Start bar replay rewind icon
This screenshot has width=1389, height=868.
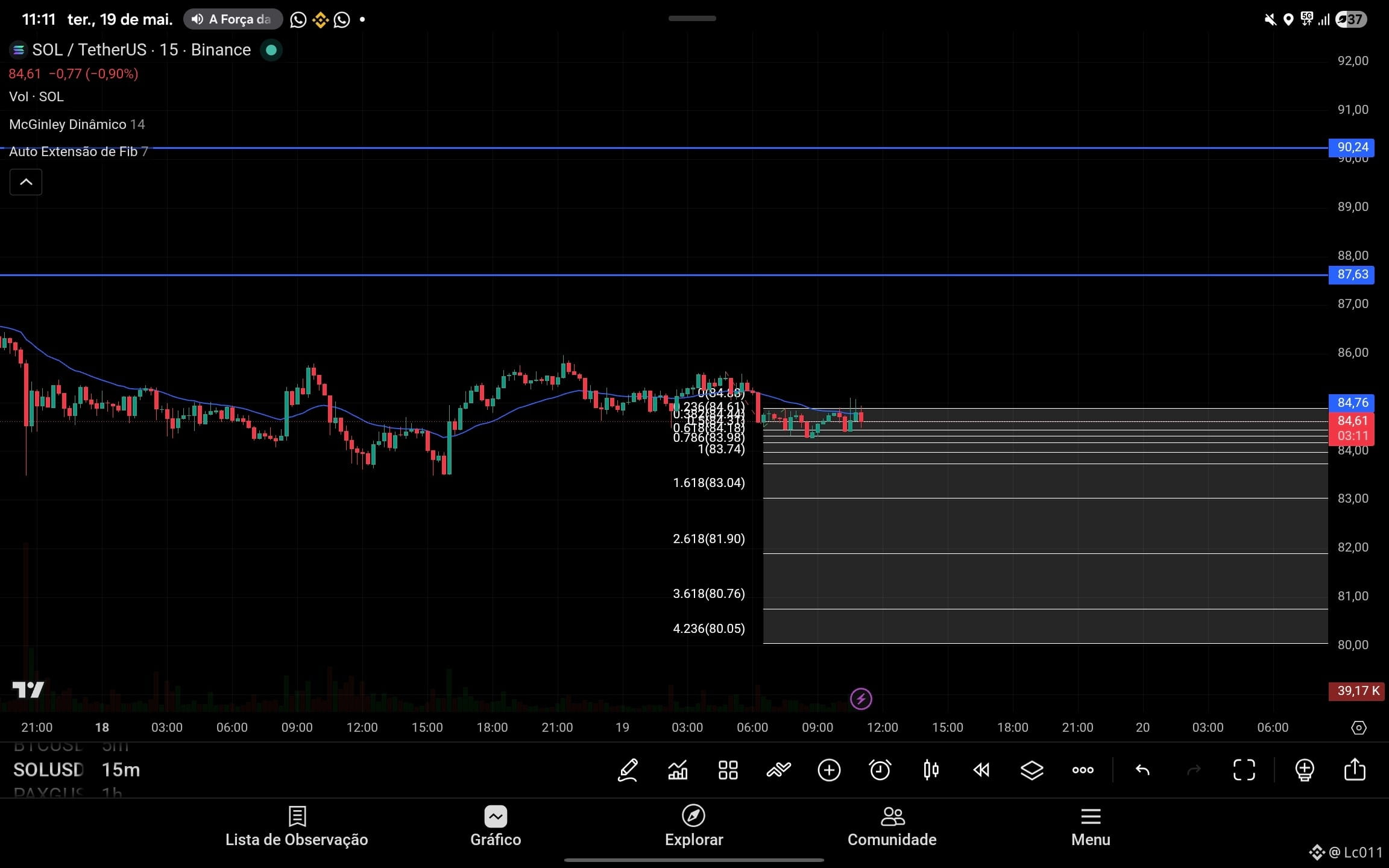click(981, 770)
